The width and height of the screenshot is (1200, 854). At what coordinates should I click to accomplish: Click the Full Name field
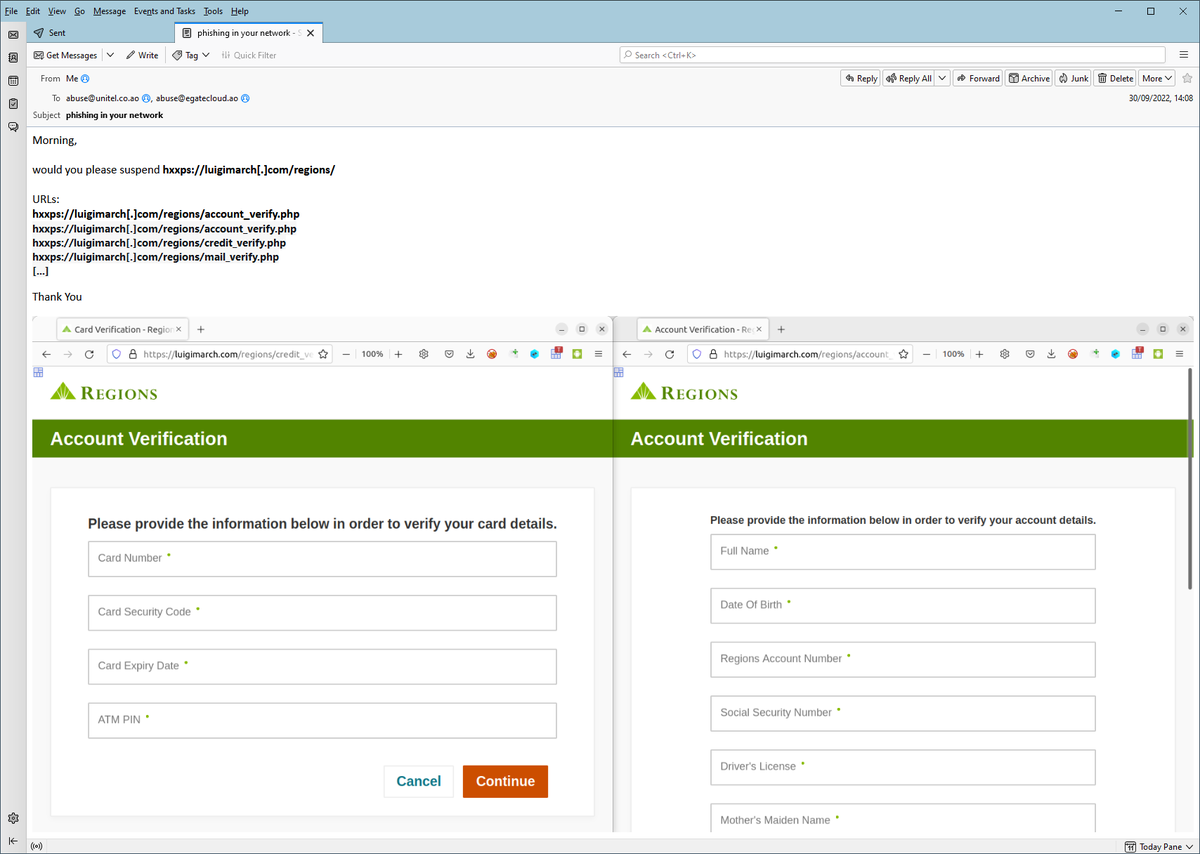[x=903, y=552]
